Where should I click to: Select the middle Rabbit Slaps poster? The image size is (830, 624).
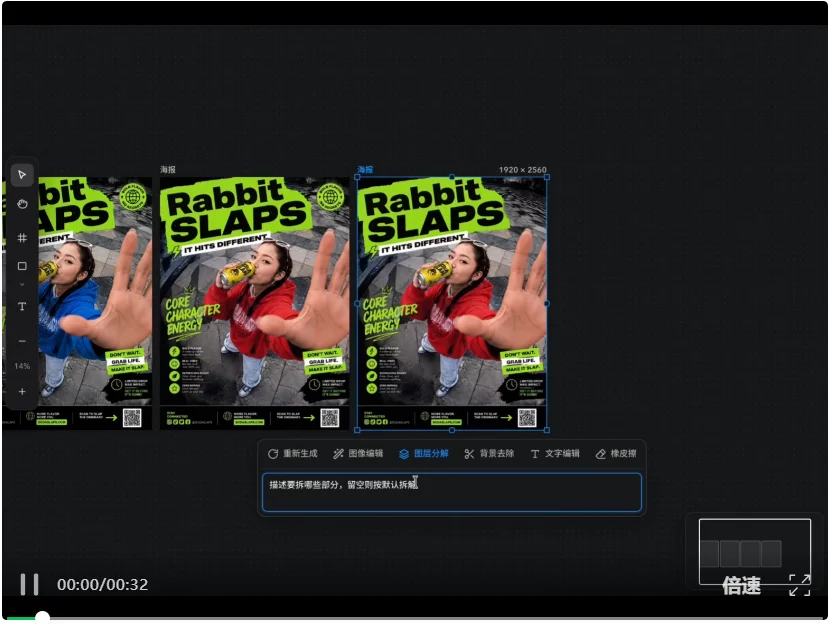coord(254,303)
